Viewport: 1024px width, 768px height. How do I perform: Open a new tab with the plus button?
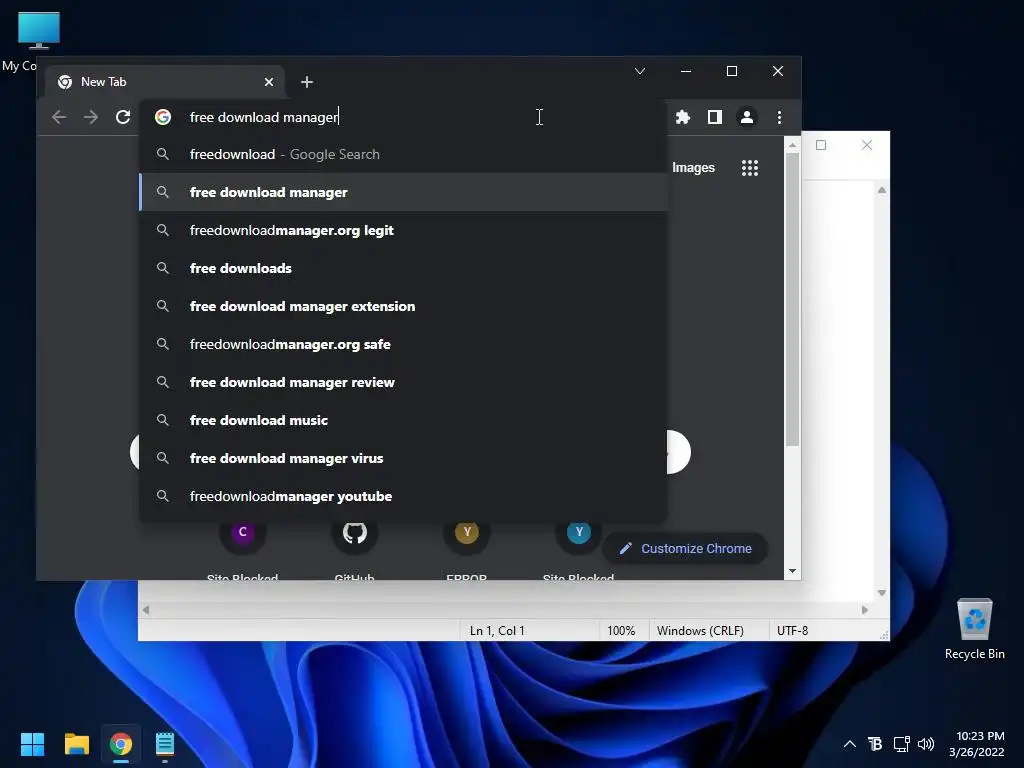click(307, 82)
